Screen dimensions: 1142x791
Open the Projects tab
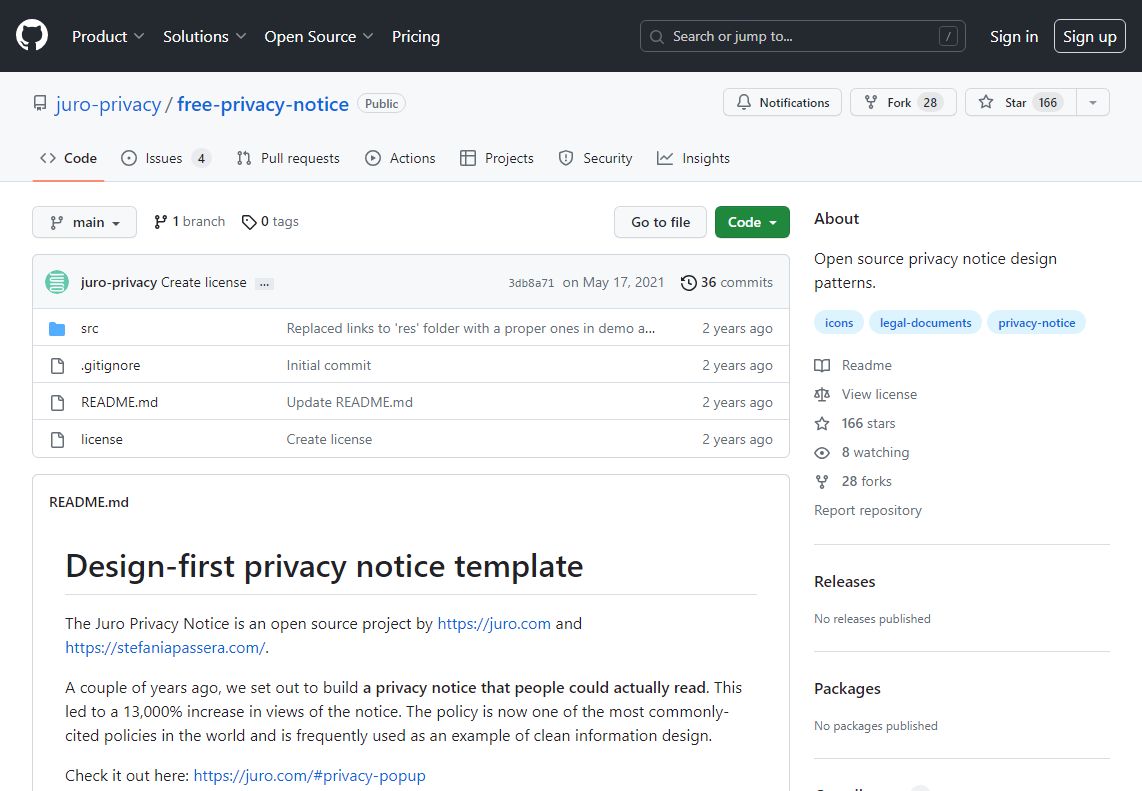click(x=497, y=158)
